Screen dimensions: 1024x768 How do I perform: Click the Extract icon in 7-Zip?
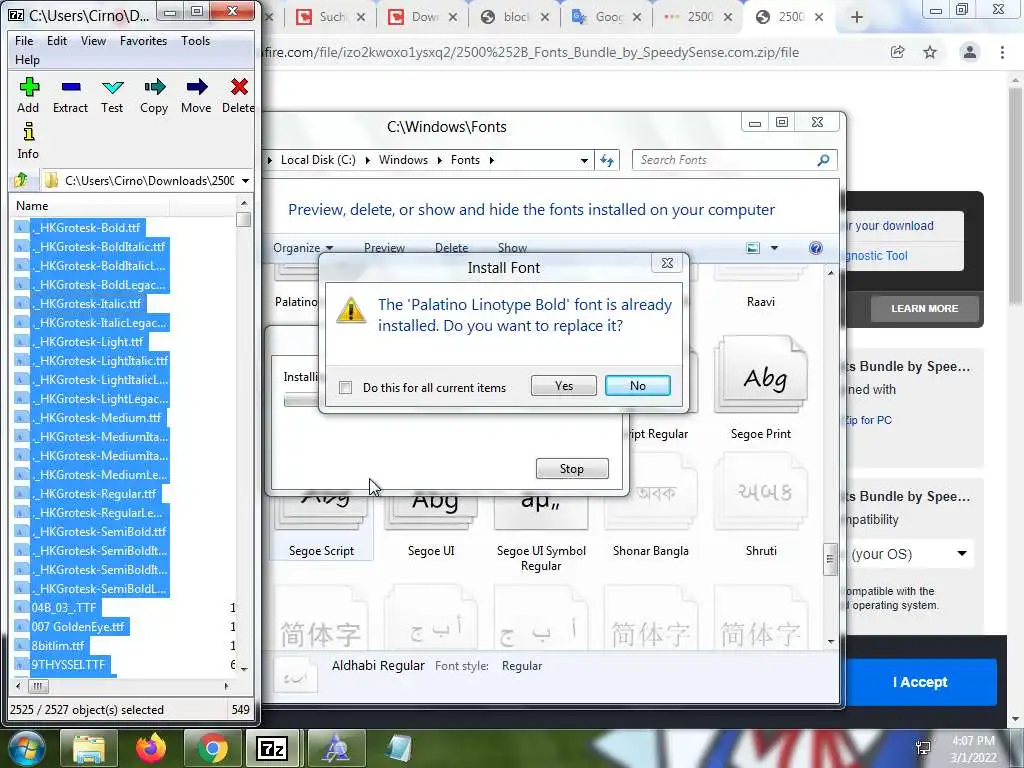click(71, 87)
